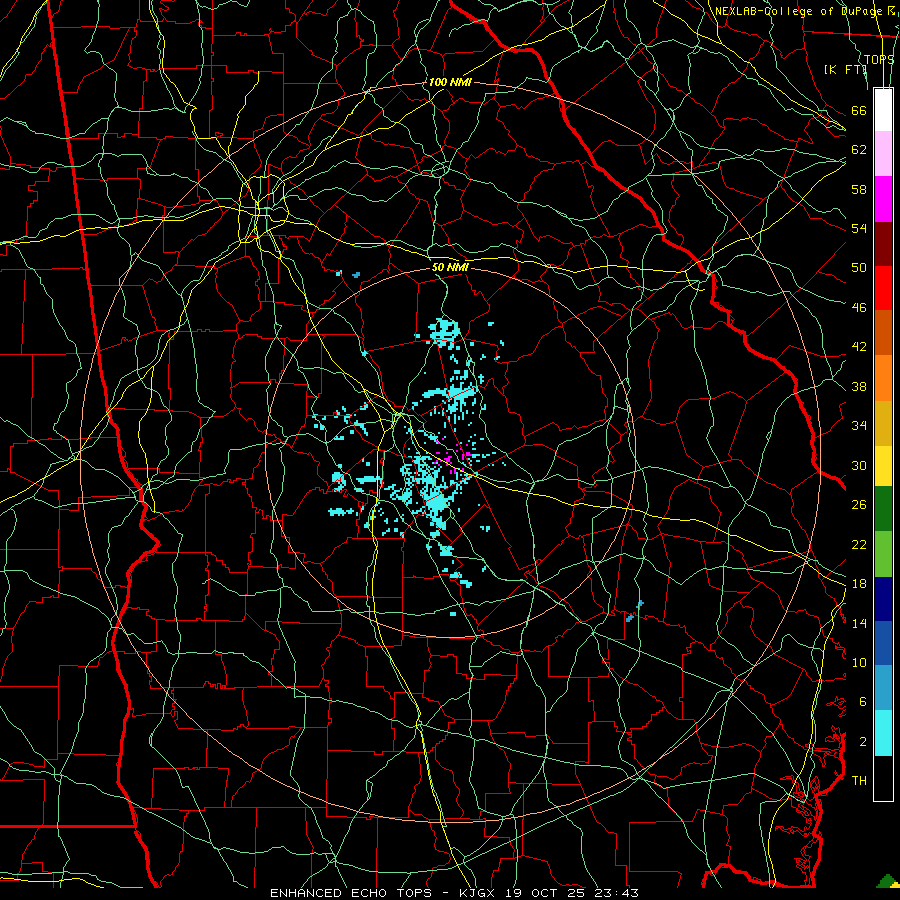Click the navy blue legend swatch
This screenshot has height=900, width=900.
[x=883, y=599]
